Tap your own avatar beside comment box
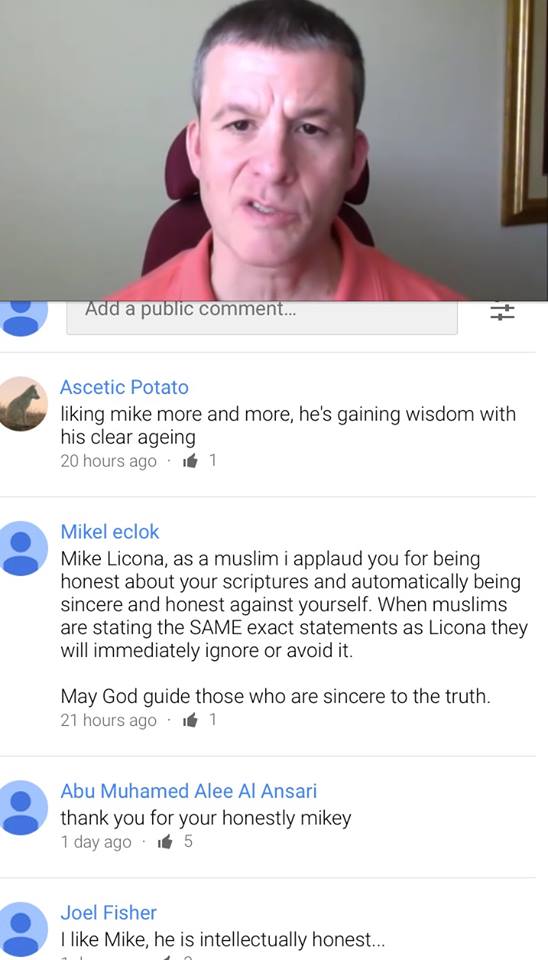548x960 pixels. tap(21, 318)
